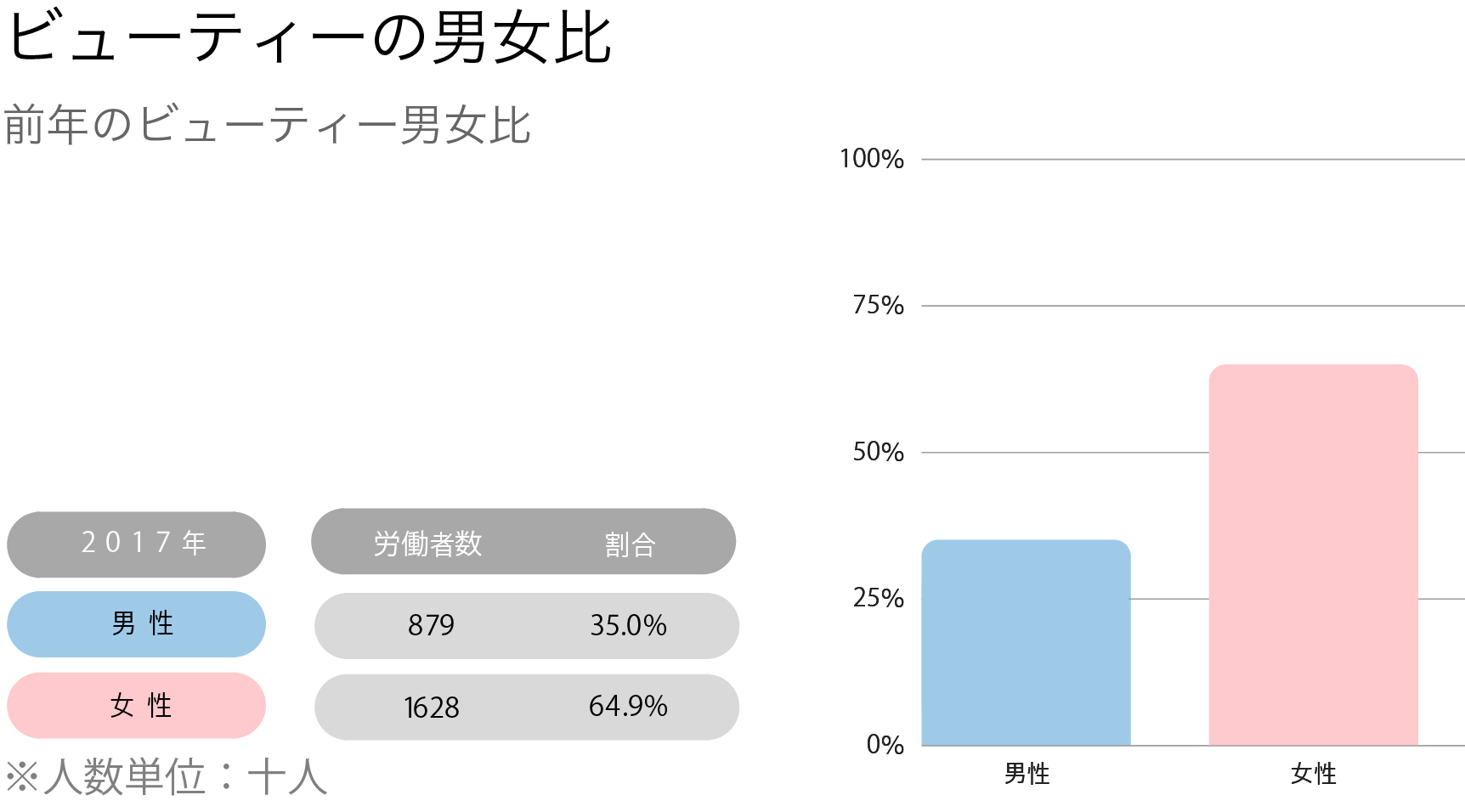Click the 女性 x-axis label under chart
This screenshot has width=1465, height=812.
click(1314, 774)
